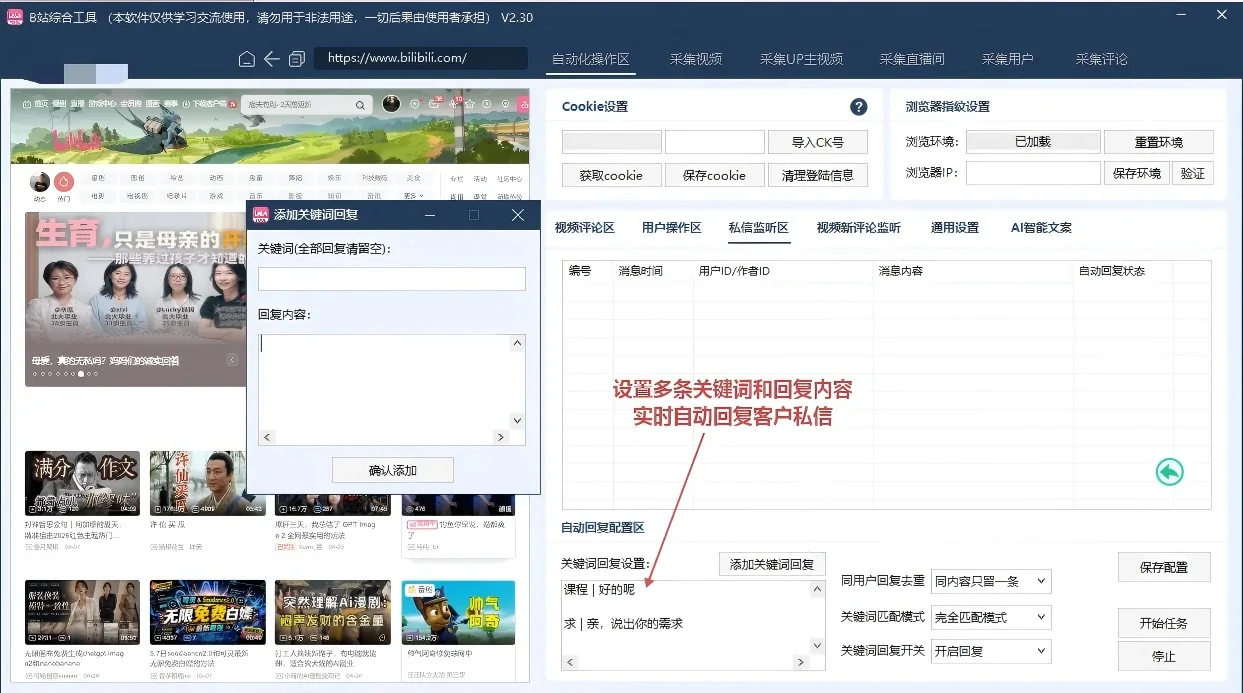Click the up arrow of 回复内容 scrollbar

517,344
